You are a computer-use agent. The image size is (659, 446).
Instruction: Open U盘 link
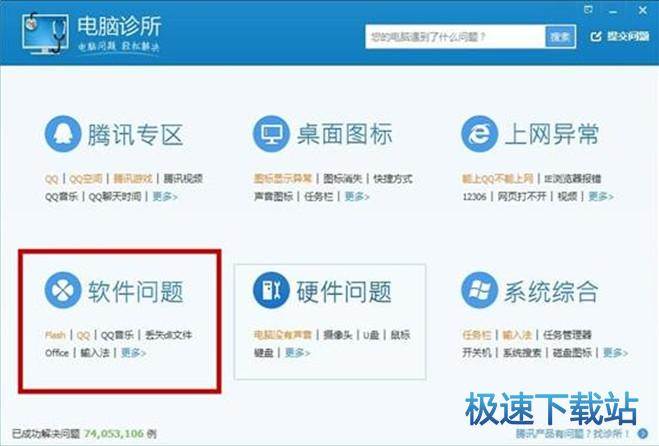point(371,335)
